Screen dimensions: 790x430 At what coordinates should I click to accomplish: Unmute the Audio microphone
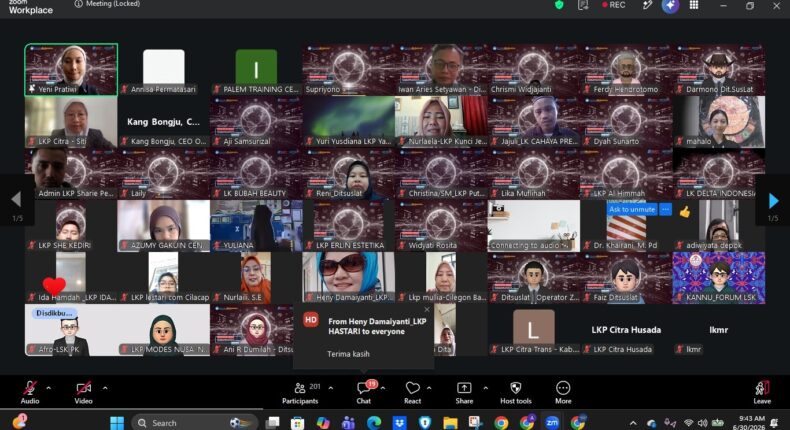(30, 393)
